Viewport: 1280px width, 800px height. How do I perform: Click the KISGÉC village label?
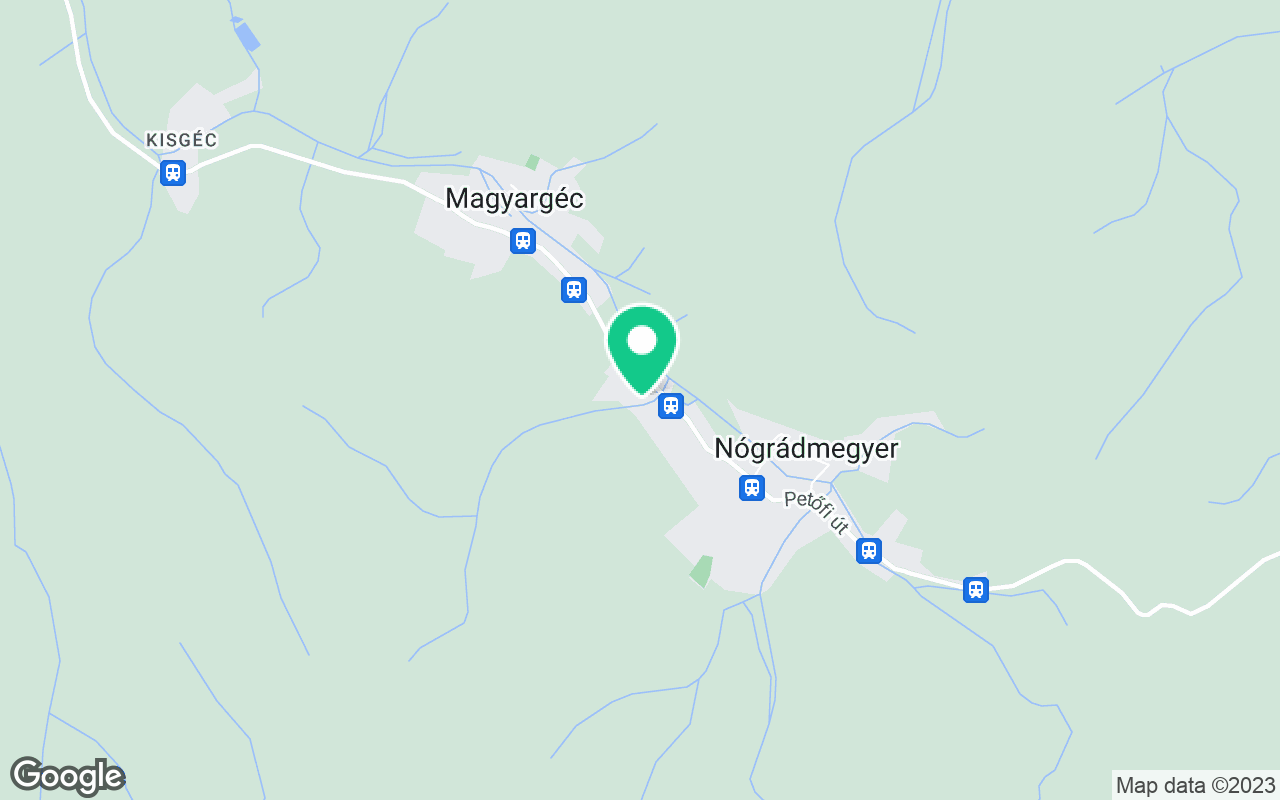point(182,140)
